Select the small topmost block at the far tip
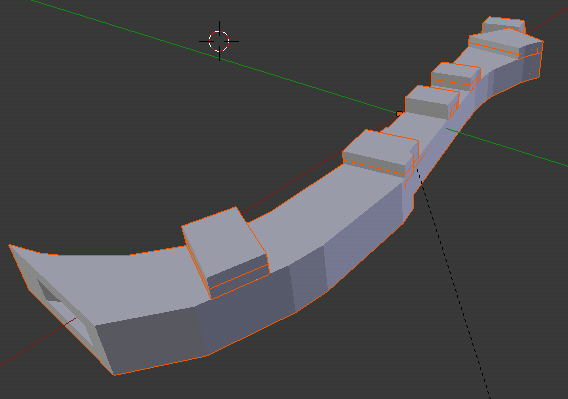The height and width of the screenshot is (399, 568). tap(503, 24)
